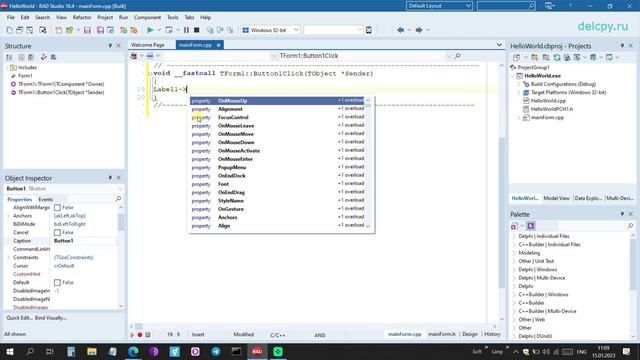Pin the Structure panel

click(110, 46)
